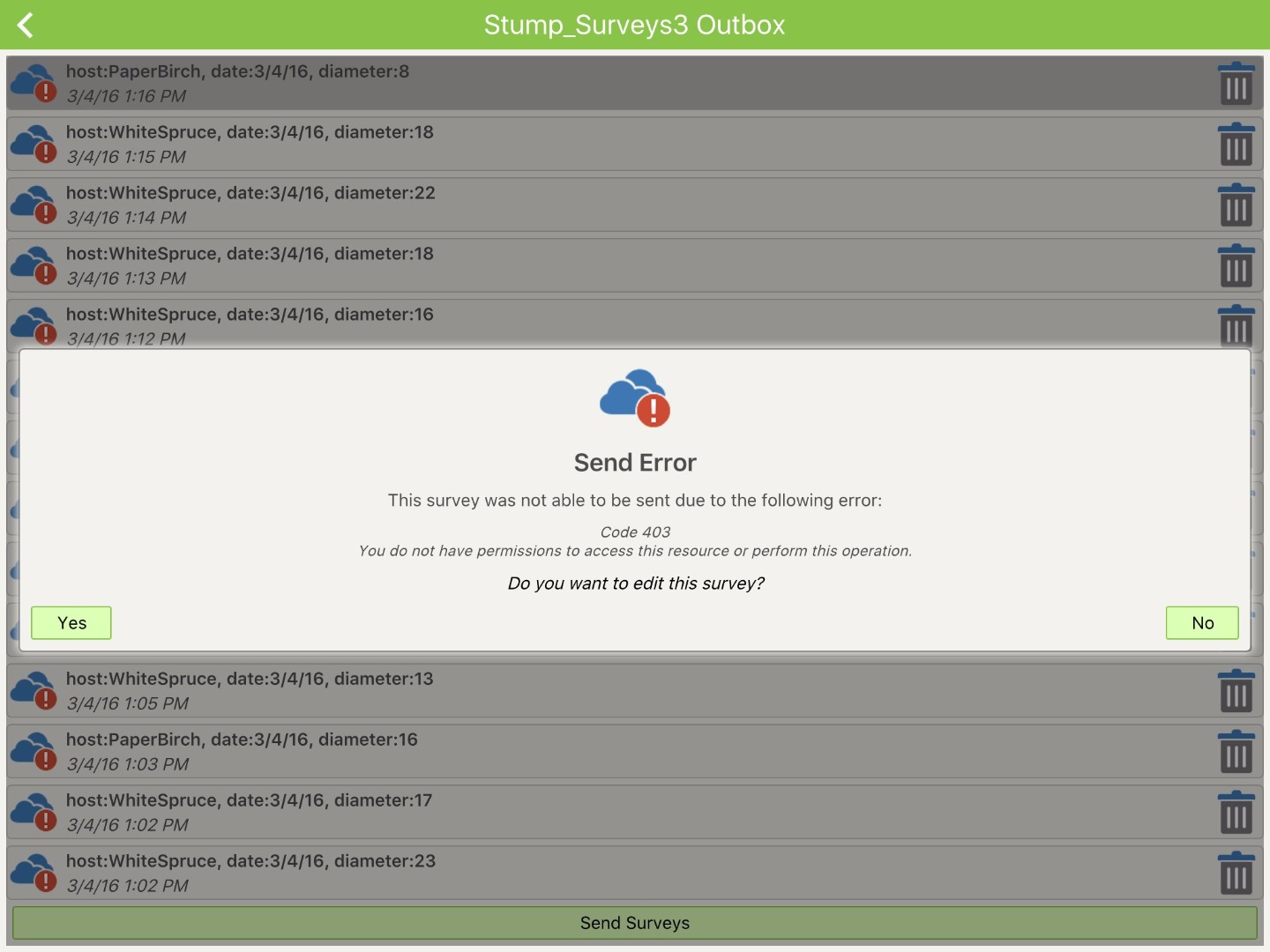This screenshot has height=952, width=1270.
Task: Tap the '3/4/16 1:03 PM' timestamp
Action: point(128,764)
